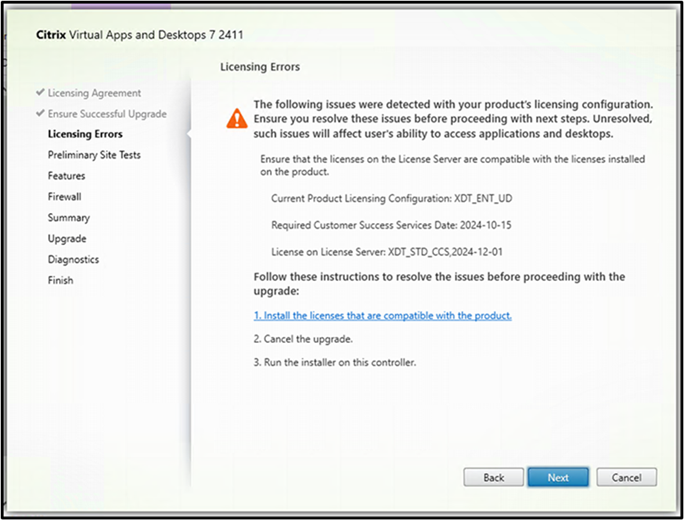Select Licensing Errors step in sidebar
Viewport: 684px width, 520px height.
pos(85,134)
